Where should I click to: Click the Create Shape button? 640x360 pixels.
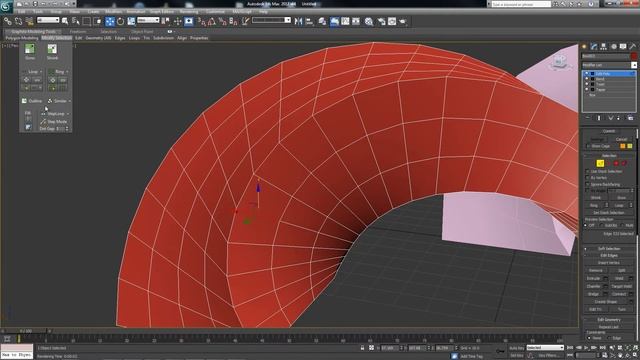tap(606, 302)
